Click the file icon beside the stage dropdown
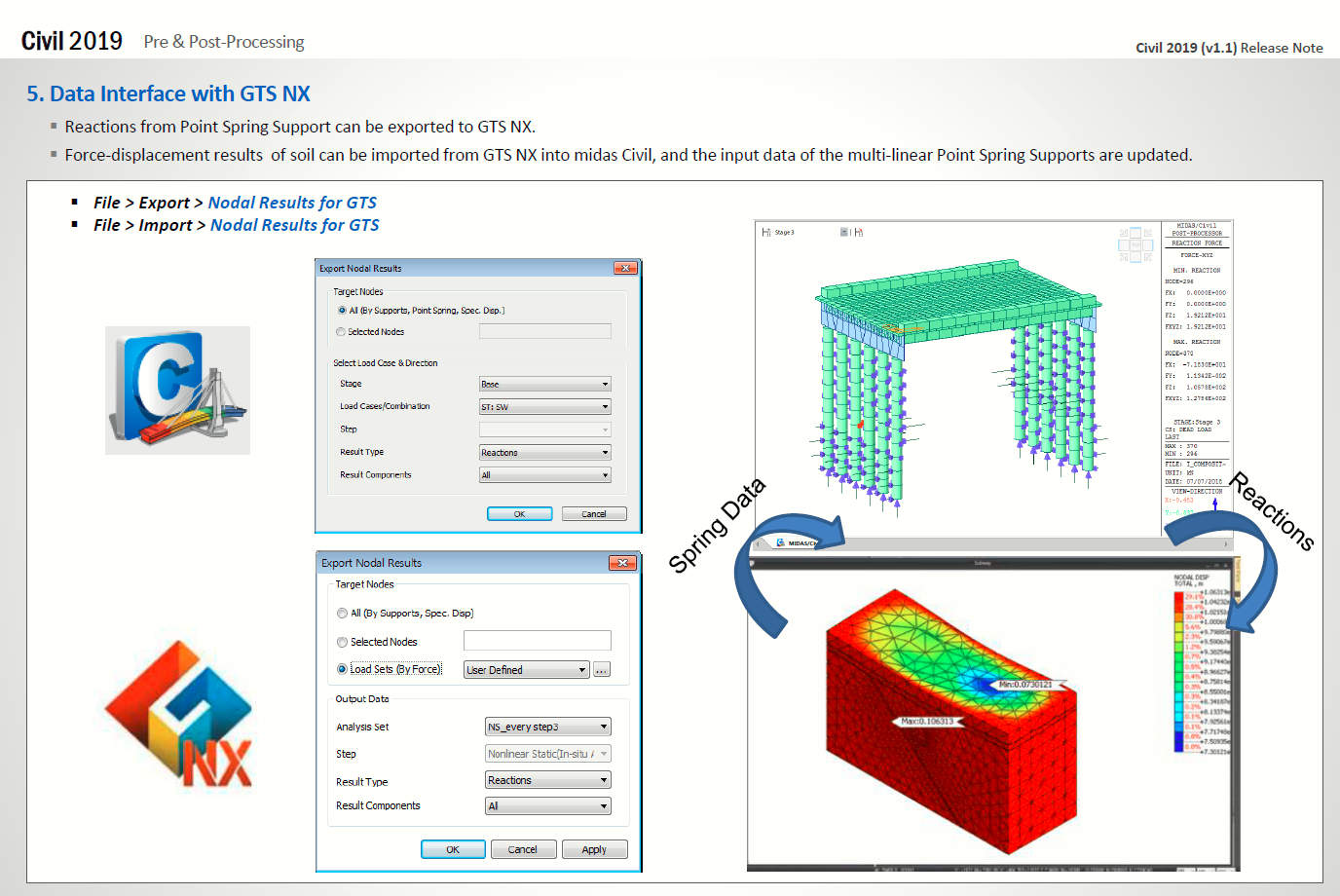Screen dimensions: 1340x896 tap(858, 232)
